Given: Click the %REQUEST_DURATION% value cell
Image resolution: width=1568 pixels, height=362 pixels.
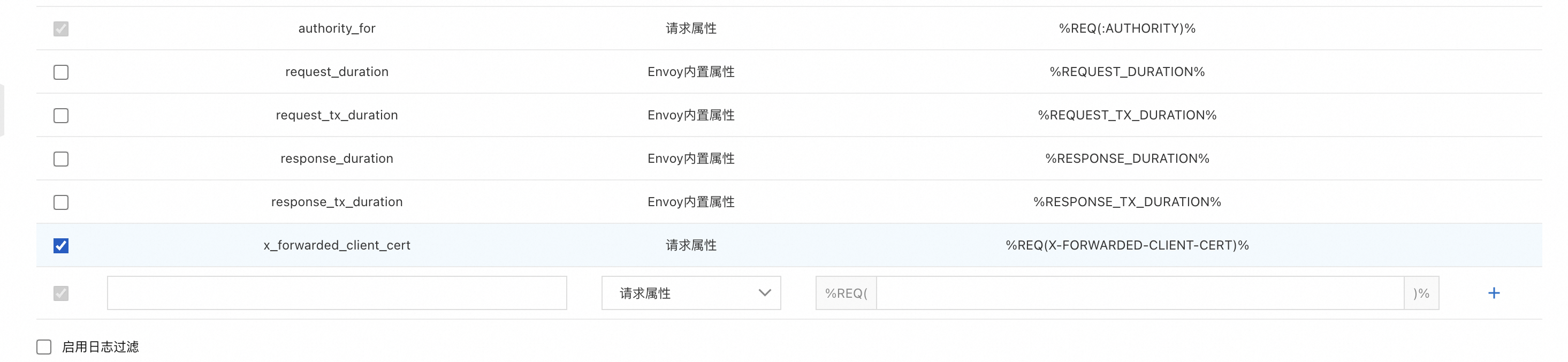Looking at the screenshot, I should (x=1126, y=72).
